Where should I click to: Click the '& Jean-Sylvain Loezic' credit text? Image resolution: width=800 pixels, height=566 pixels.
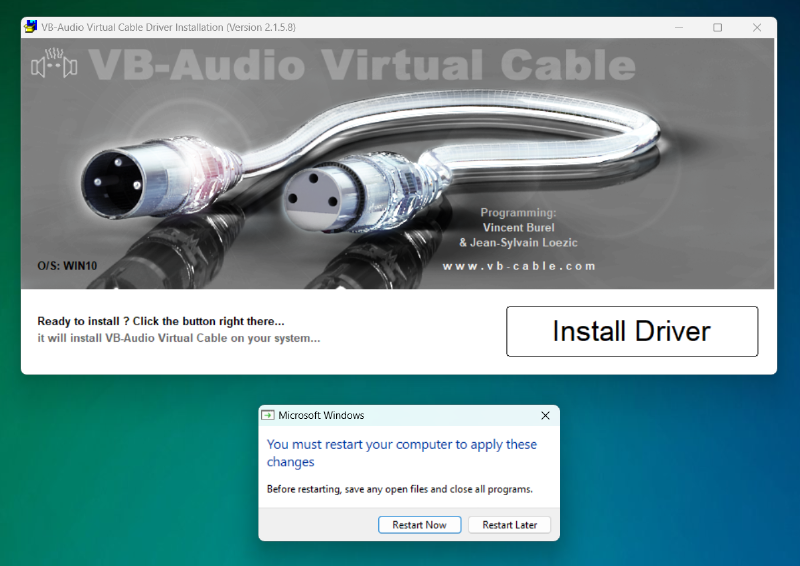518,242
